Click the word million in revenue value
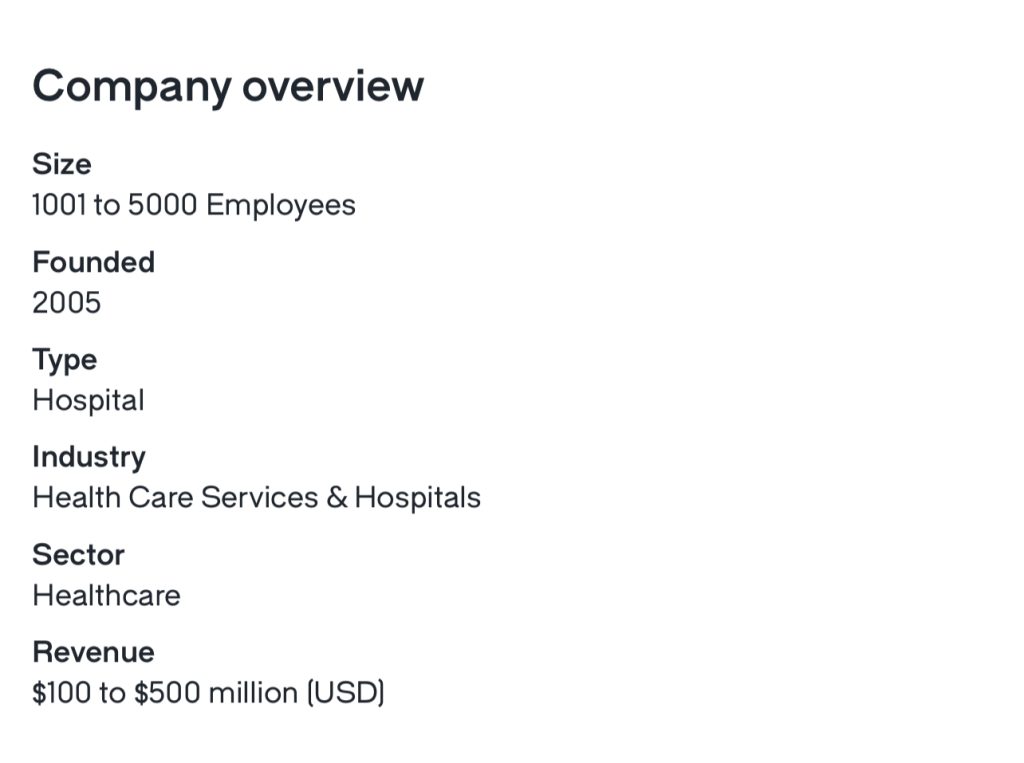This screenshot has width=1024, height=763. [253, 693]
